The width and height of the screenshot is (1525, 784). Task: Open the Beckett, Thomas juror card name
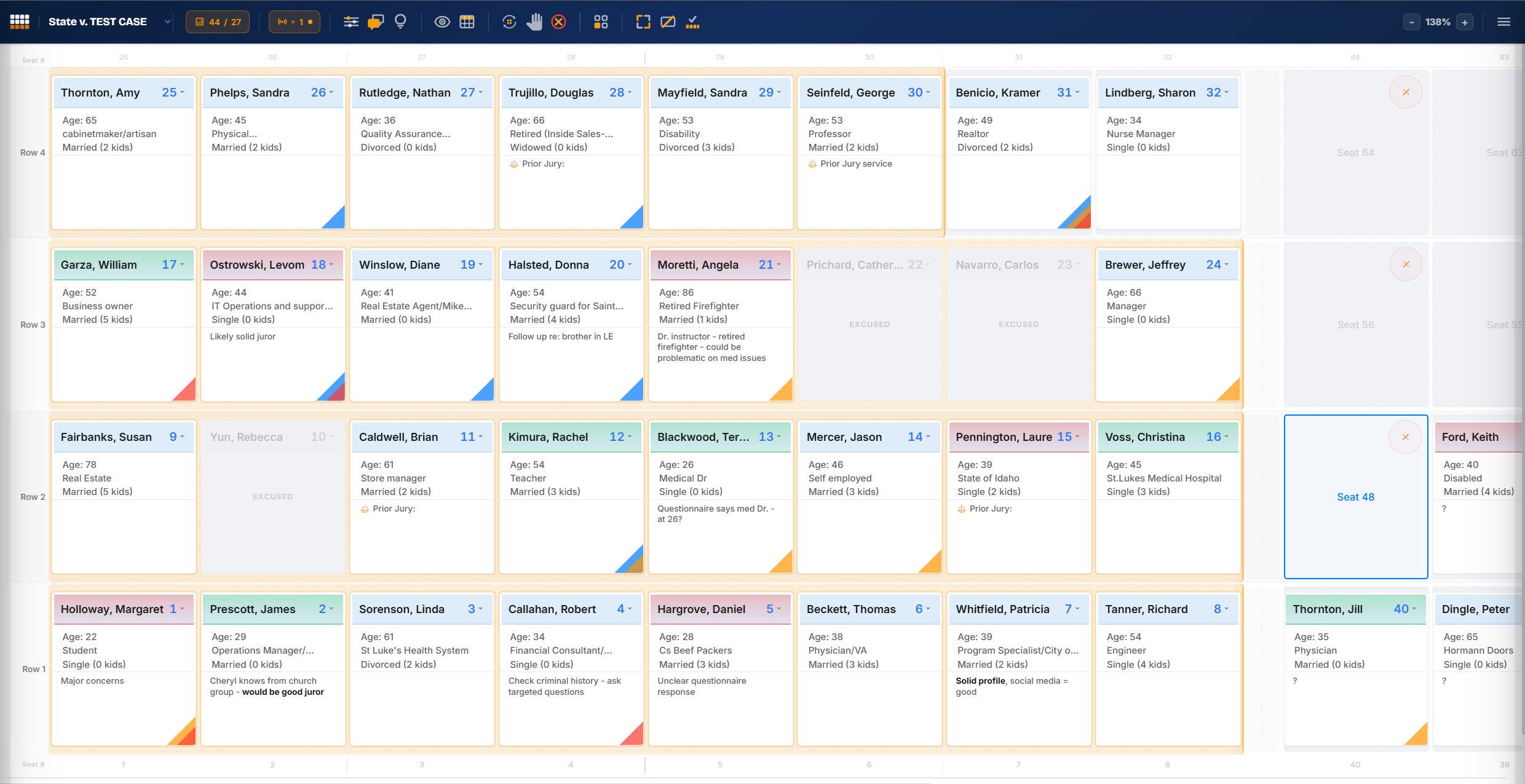click(851, 609)
